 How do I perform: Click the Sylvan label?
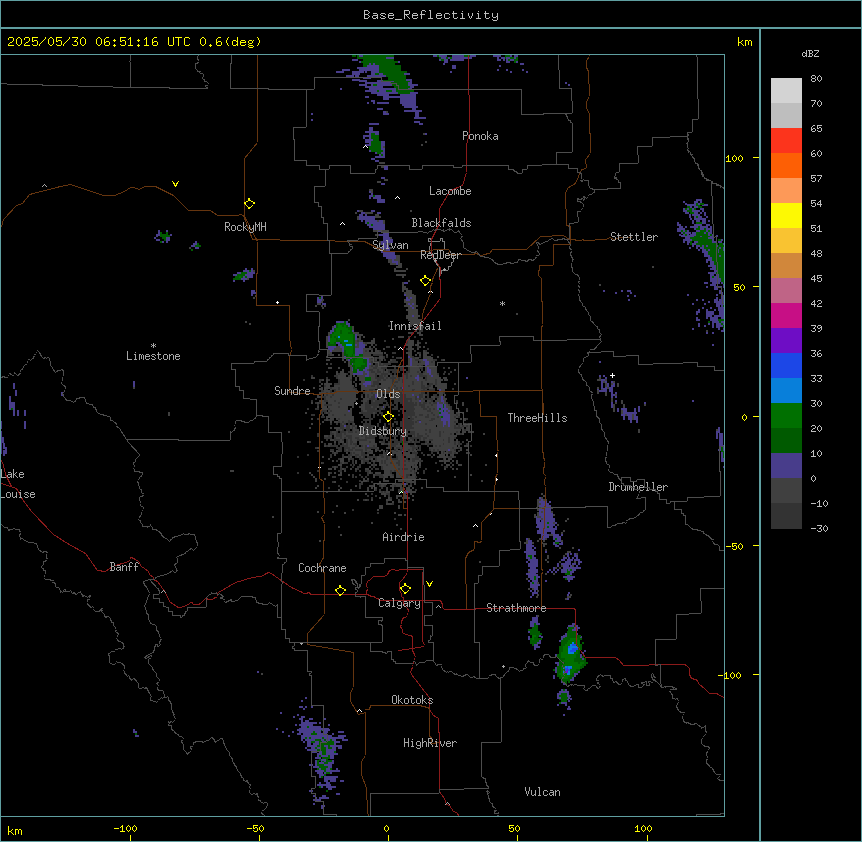point(390,245)
